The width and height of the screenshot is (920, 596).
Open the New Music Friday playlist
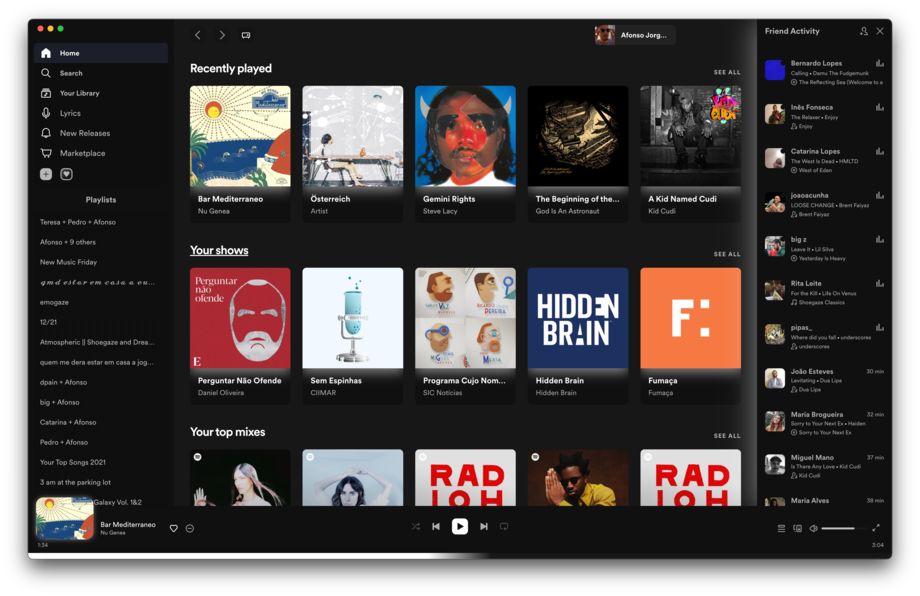[x=68, y=262]
